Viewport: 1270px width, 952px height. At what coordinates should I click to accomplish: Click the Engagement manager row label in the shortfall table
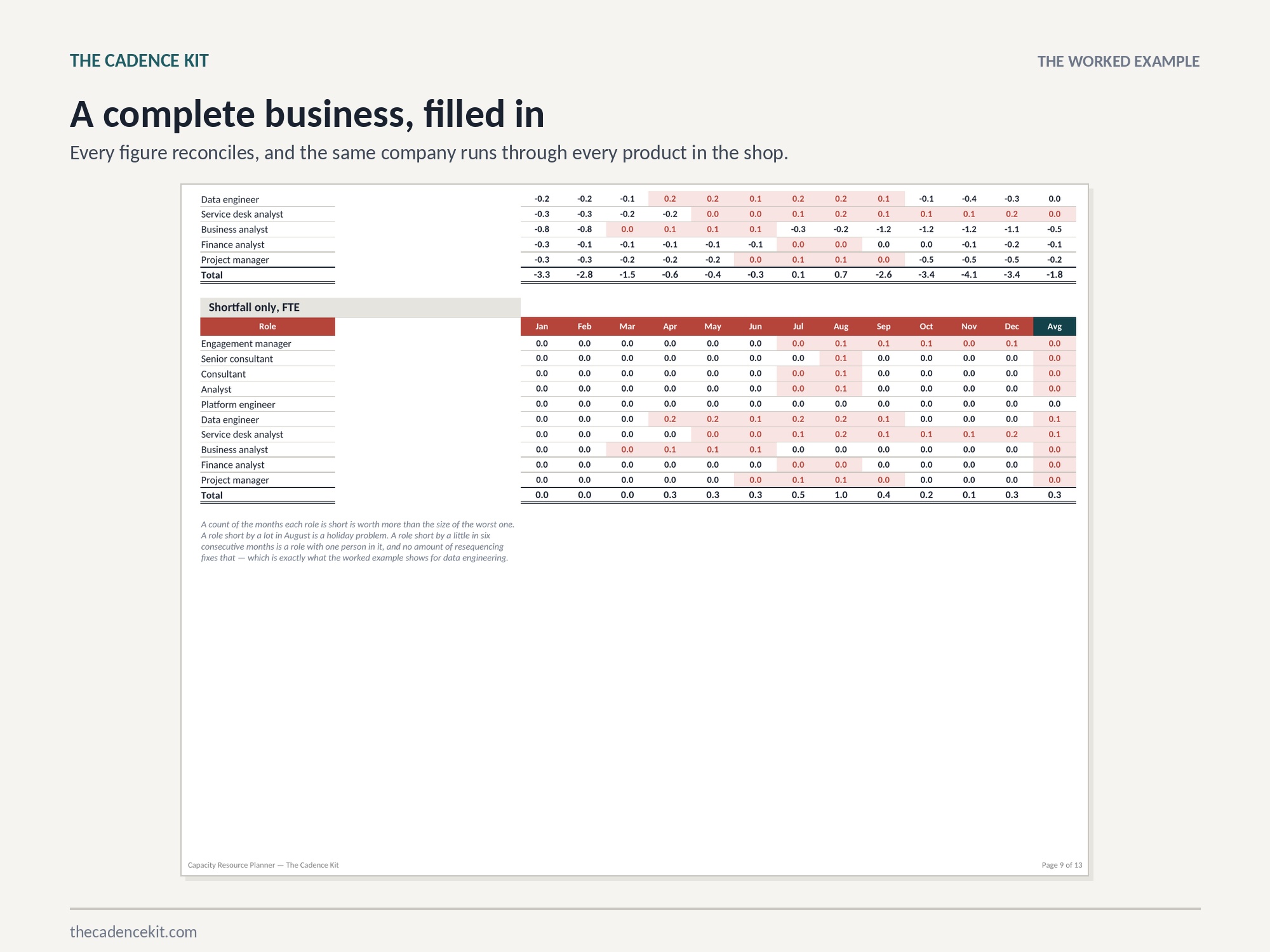pyautogui.click(x=246, y=343)
